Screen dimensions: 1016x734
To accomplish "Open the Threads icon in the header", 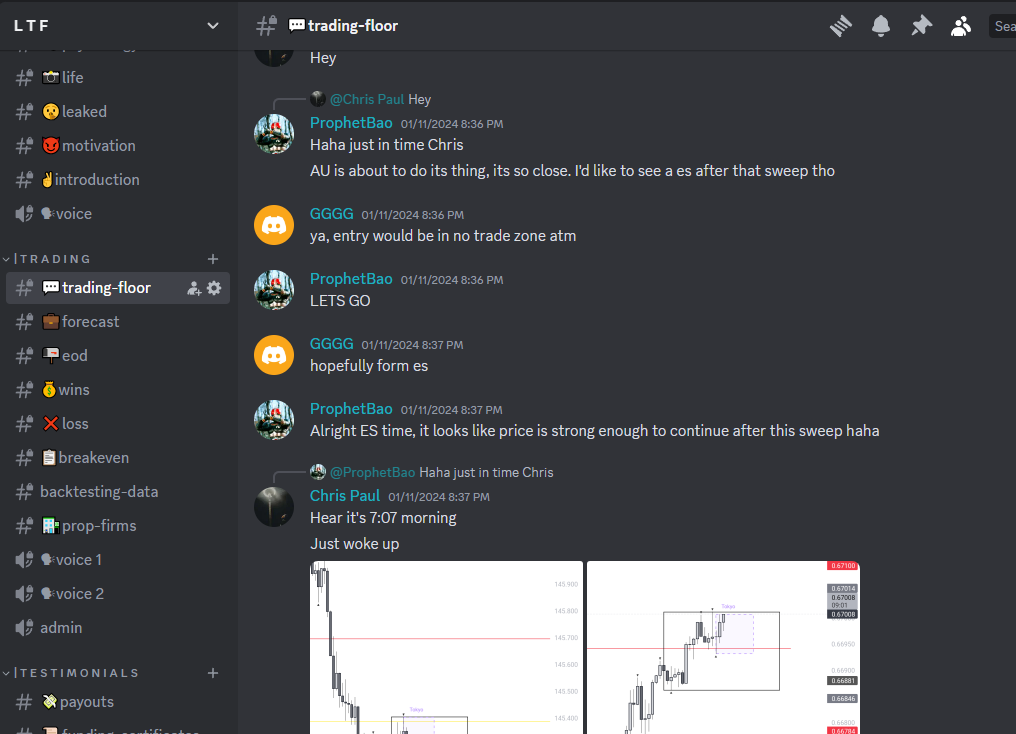I will pos(840,26).
